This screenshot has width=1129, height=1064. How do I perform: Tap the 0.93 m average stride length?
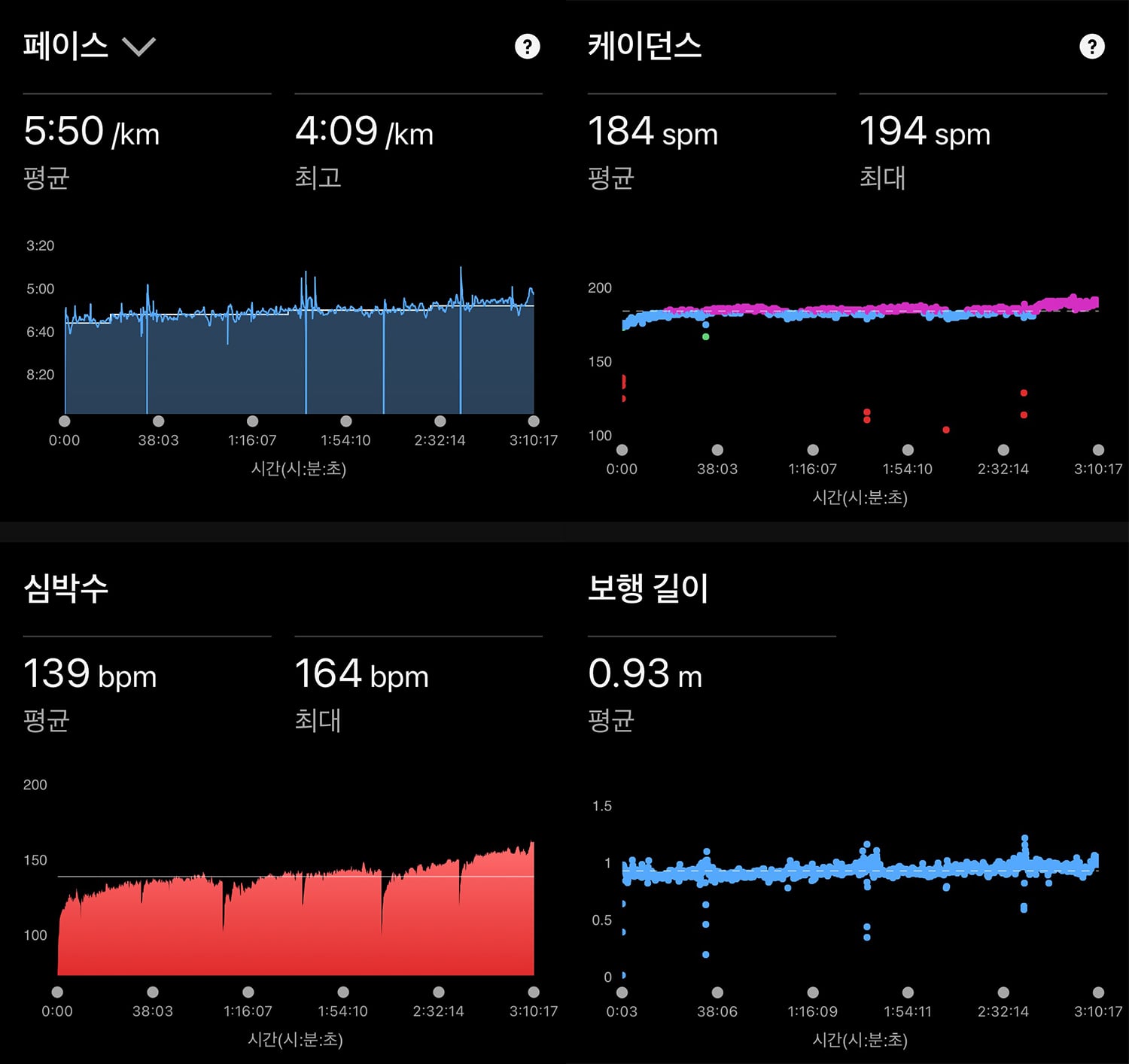[x=645, y=674]
